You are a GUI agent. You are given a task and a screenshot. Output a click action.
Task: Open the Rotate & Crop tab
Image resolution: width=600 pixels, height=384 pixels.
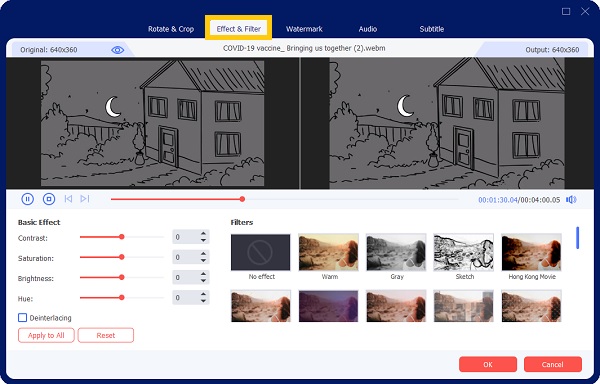[171, 29]
